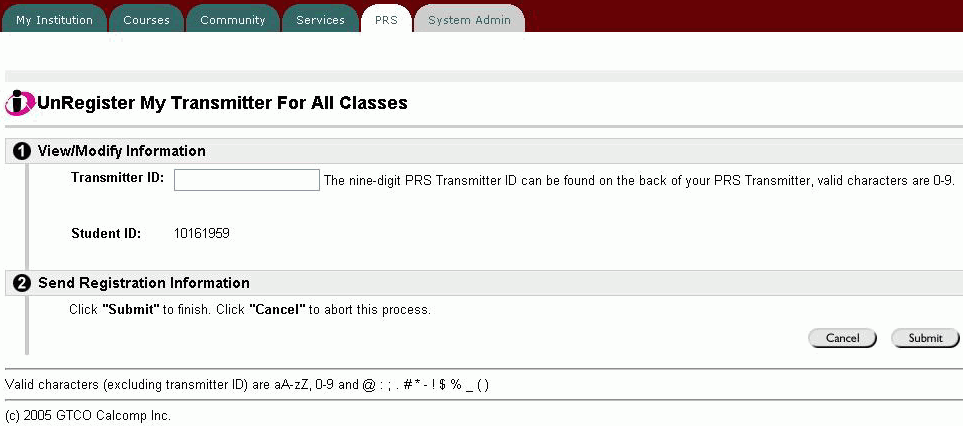Click the Send Registration Information heading
963x426 pixels.
click(143, 283)
